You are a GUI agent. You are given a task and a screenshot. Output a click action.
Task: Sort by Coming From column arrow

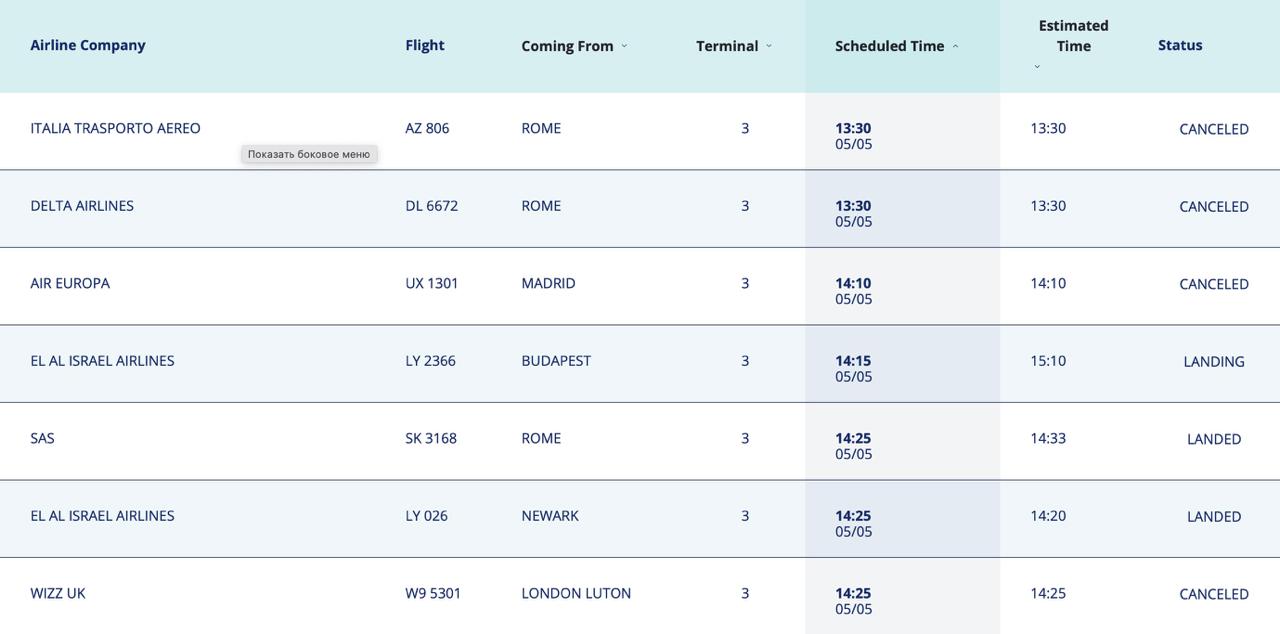click(624, 46)
